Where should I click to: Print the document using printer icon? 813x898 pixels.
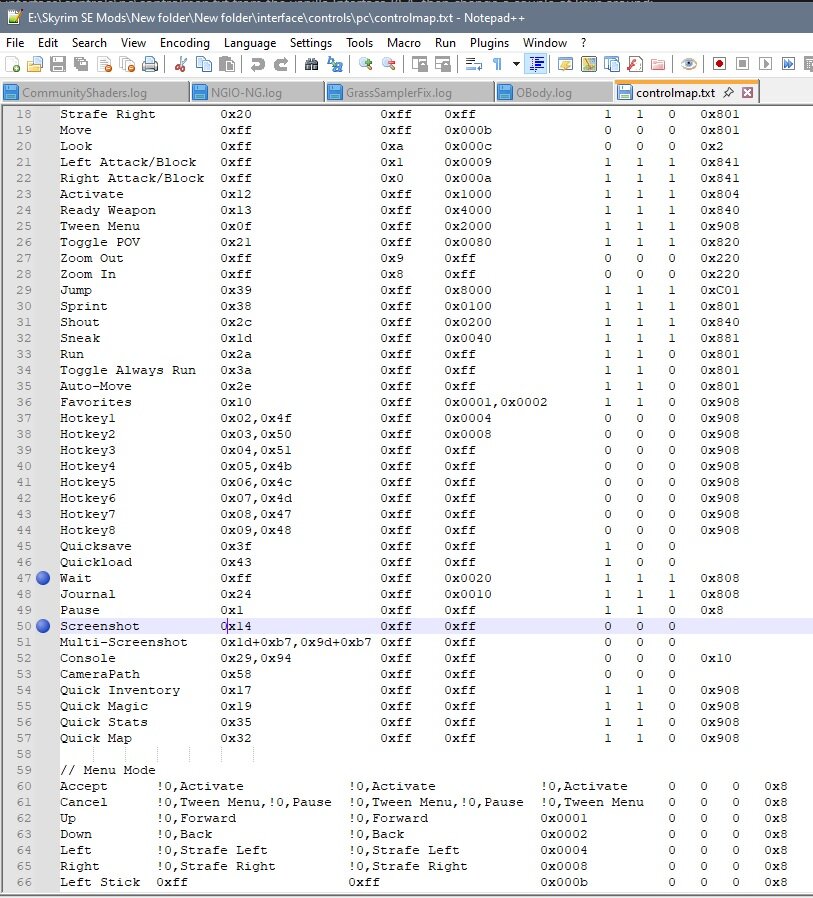[x=150, y=64]
